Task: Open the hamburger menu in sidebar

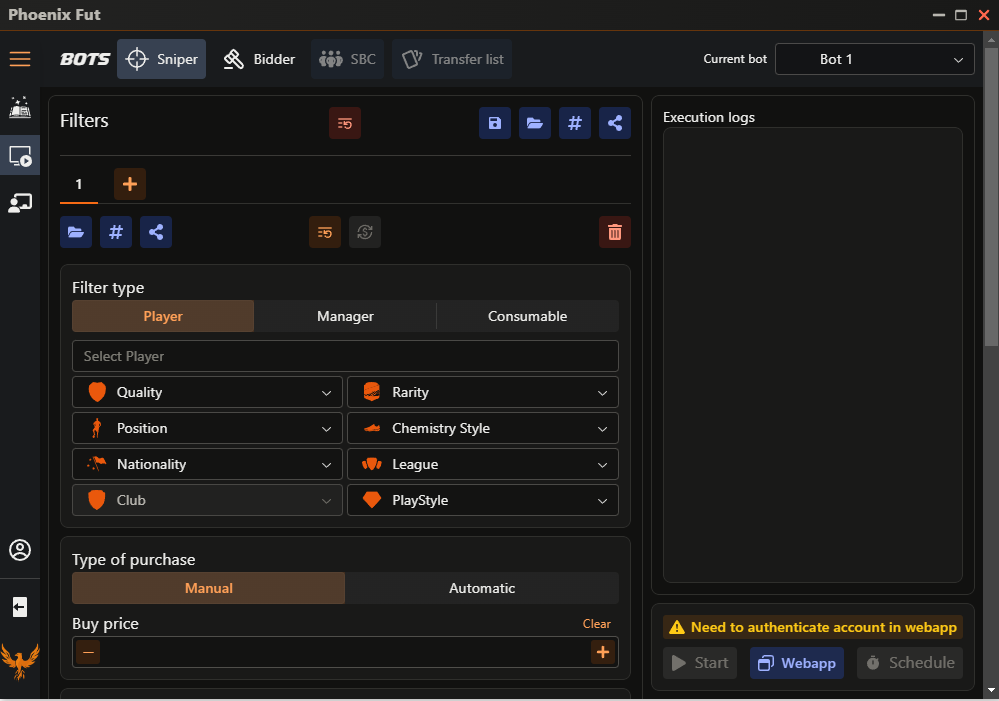Action: 20,59
